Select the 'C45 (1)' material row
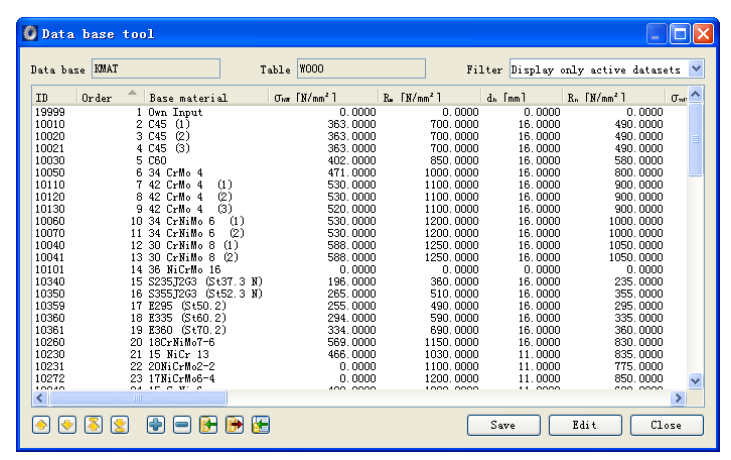Viewport: 731px width, 460px height. pos(360,124)
